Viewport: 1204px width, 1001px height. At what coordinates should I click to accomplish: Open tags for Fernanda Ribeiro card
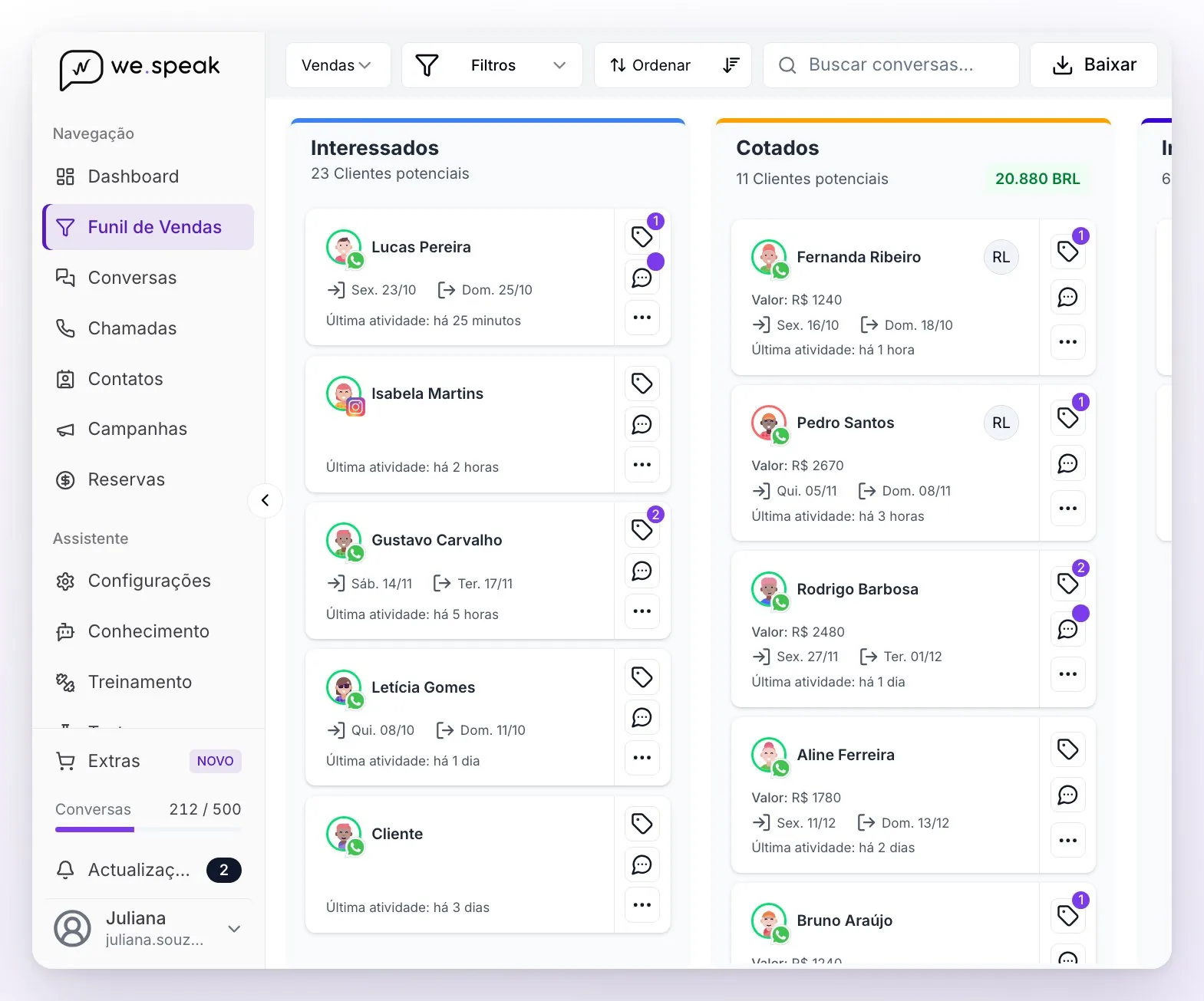pos(1068,251)
